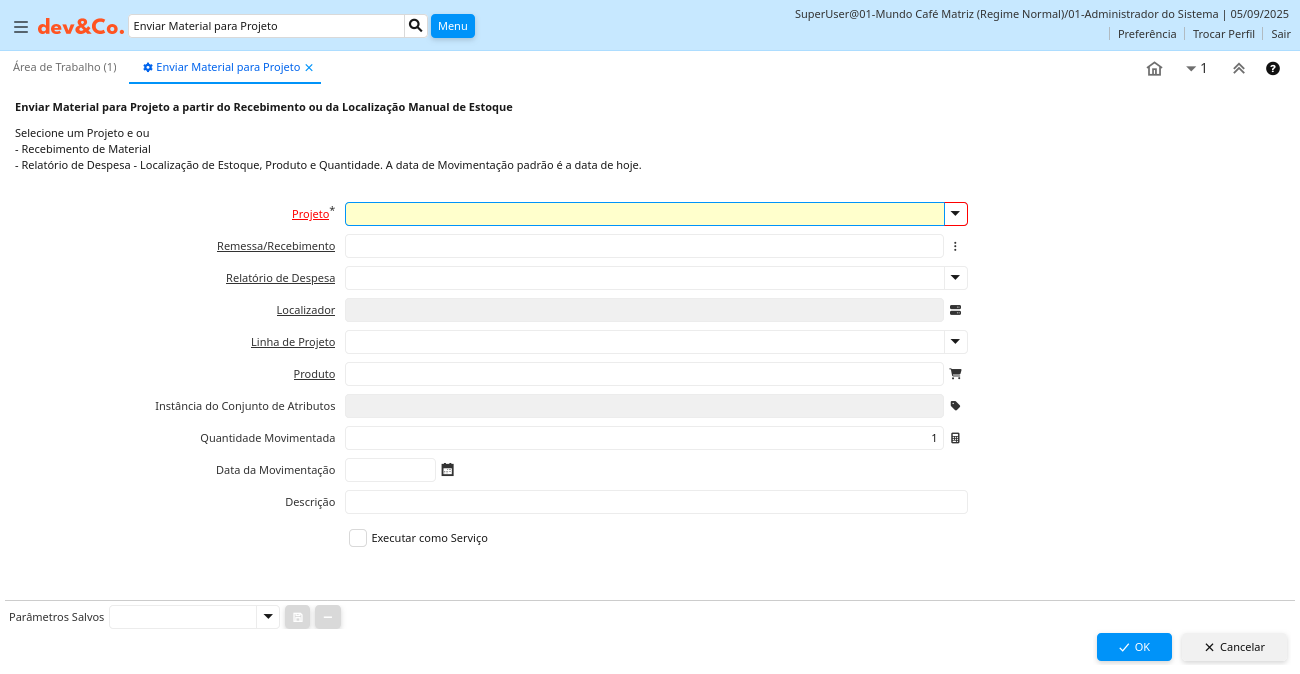Enable Executar como Serviço checkbox
Viewport: 1300px width, 674px height.
click(x=358, y=538)
